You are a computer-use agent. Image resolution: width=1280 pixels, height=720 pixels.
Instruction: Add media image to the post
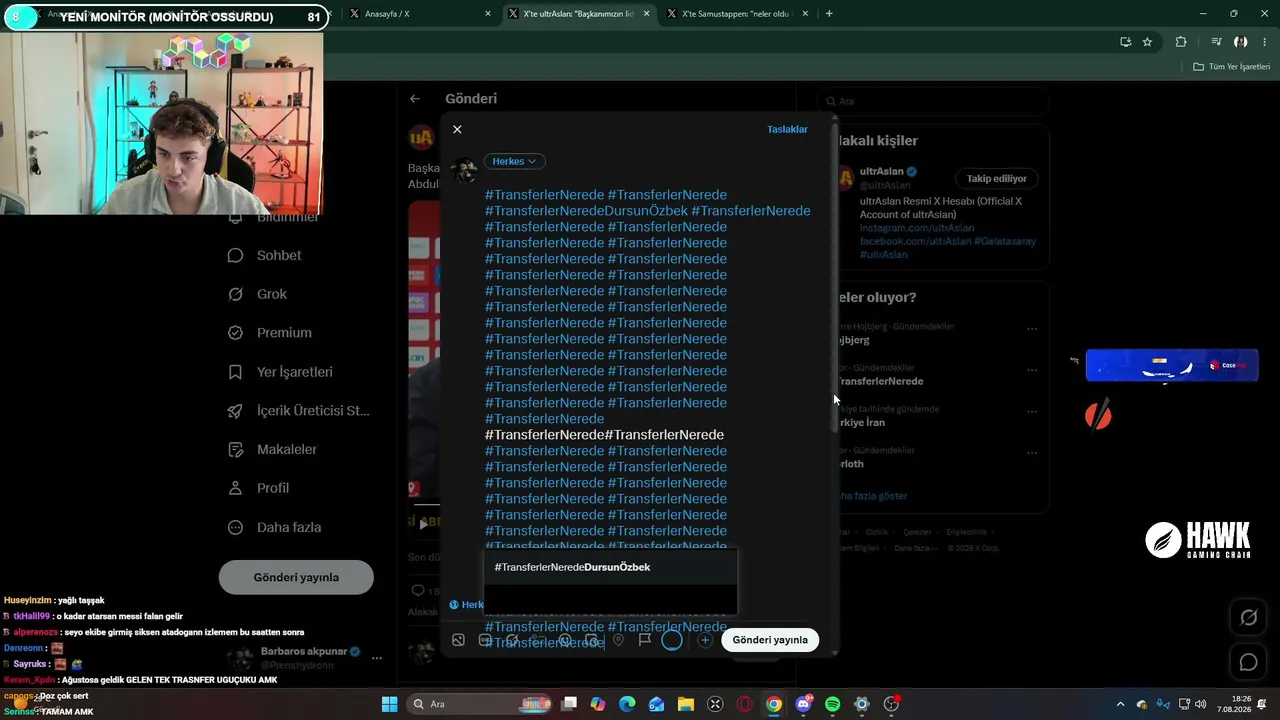pyautogui.click(x=458, y=640)
